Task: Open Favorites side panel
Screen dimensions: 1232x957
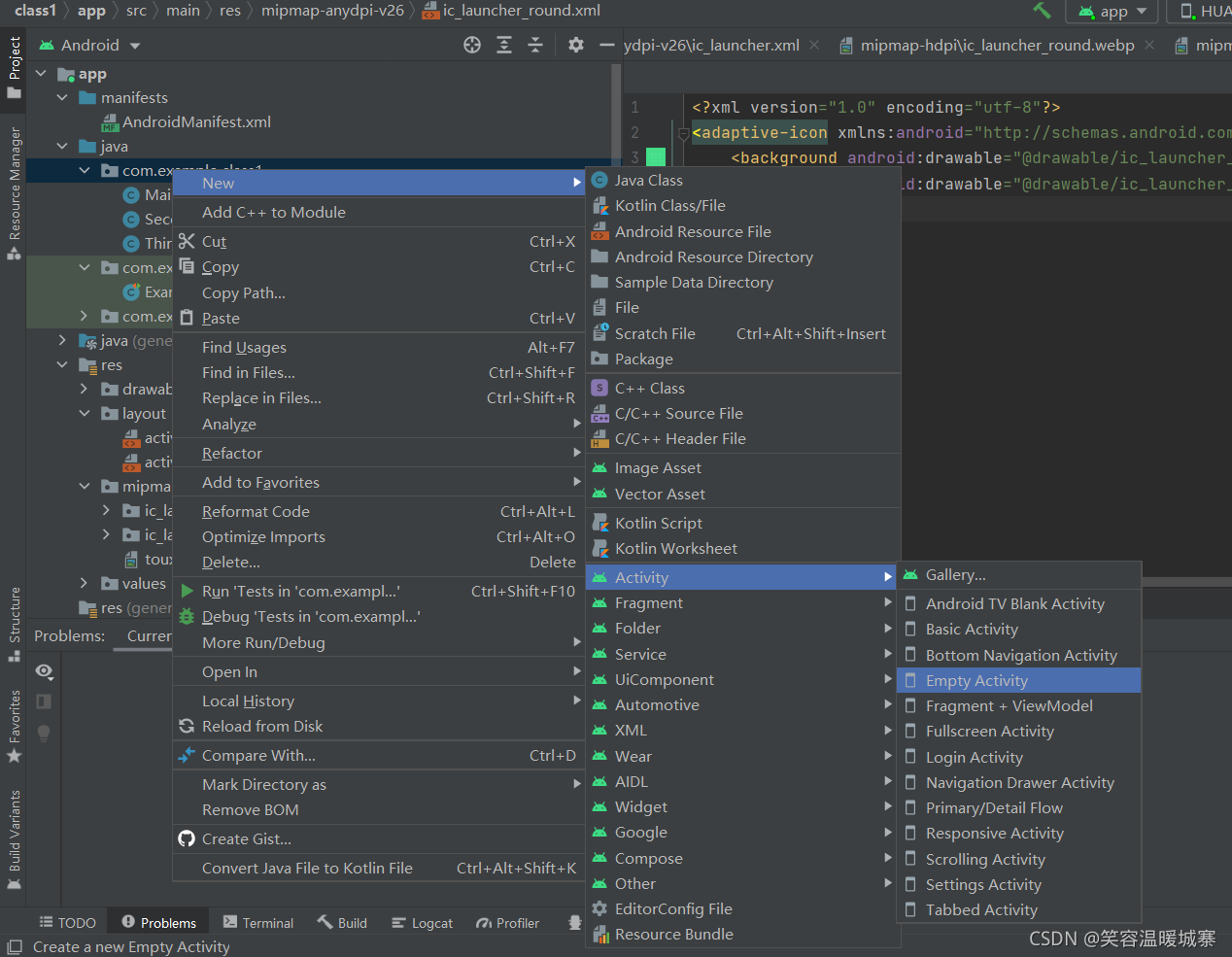Action: point(14,727)
